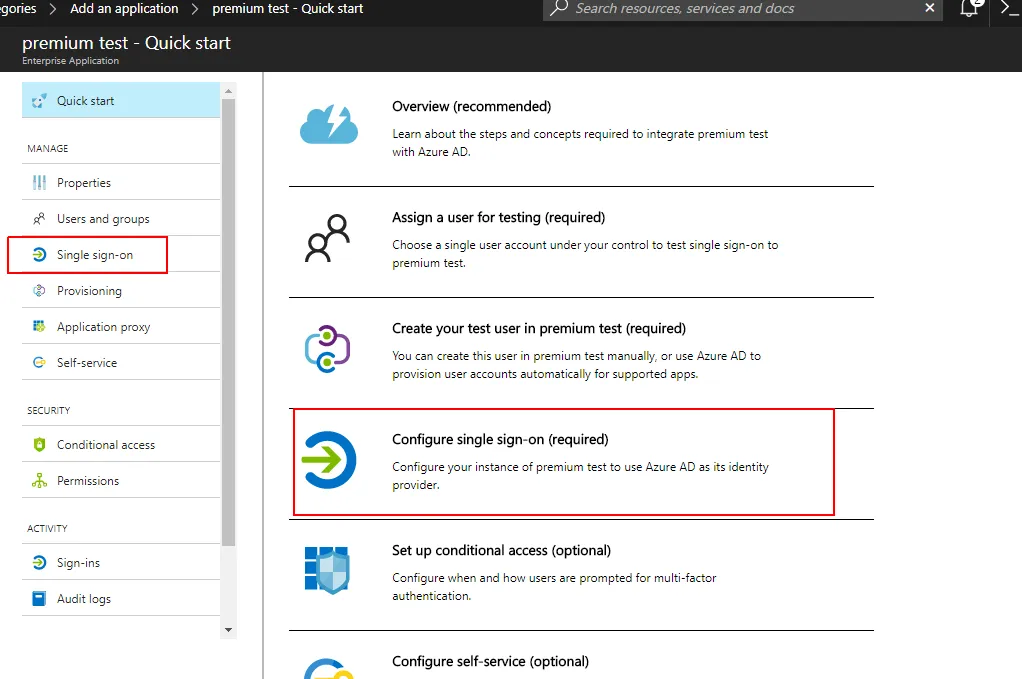The height and width of the screenshot is (679, 1022).
Task: Click the Assign a user people icon
Action: (327, 238)
